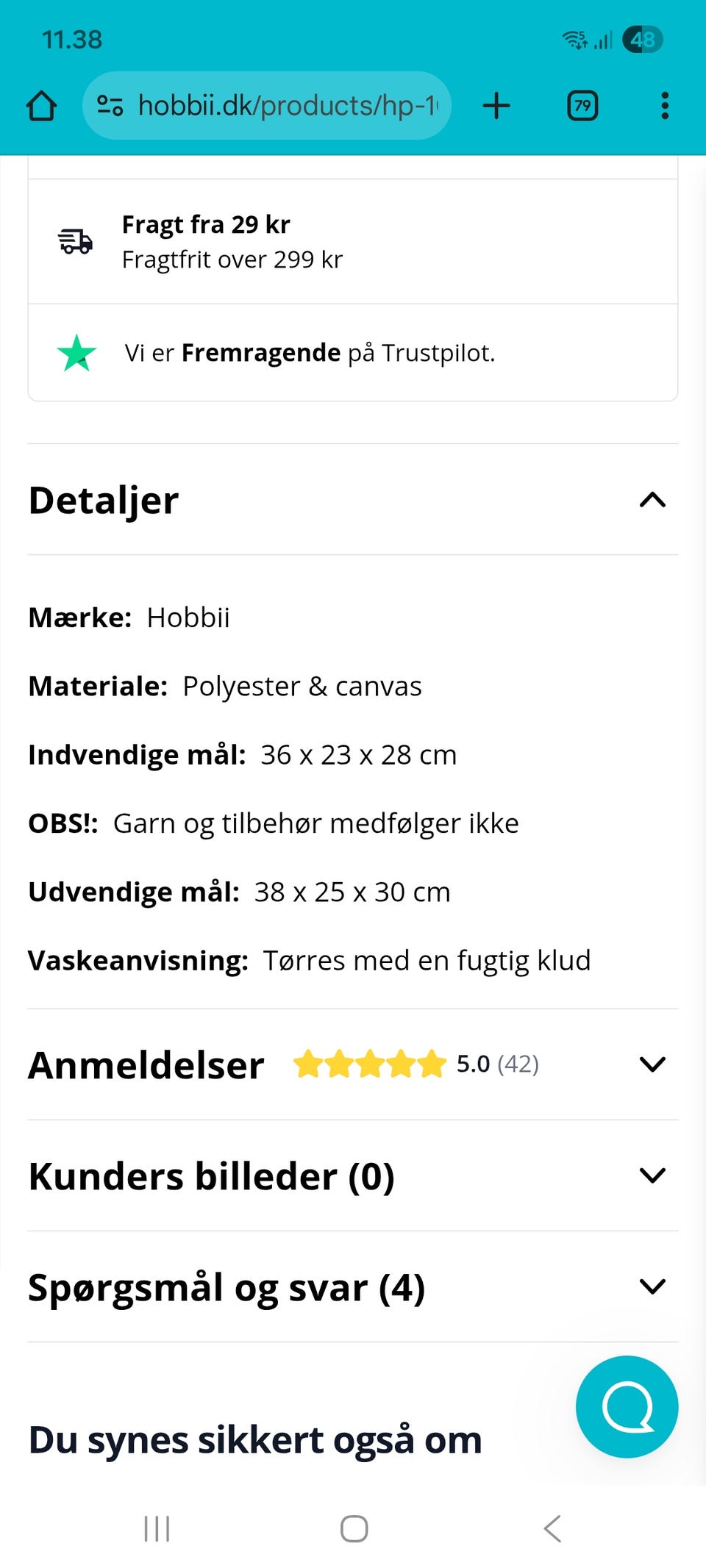Open the tab switcher showing 79 tabs
The width and height of the screenshot is (706, 1568).
coord(581,105)
